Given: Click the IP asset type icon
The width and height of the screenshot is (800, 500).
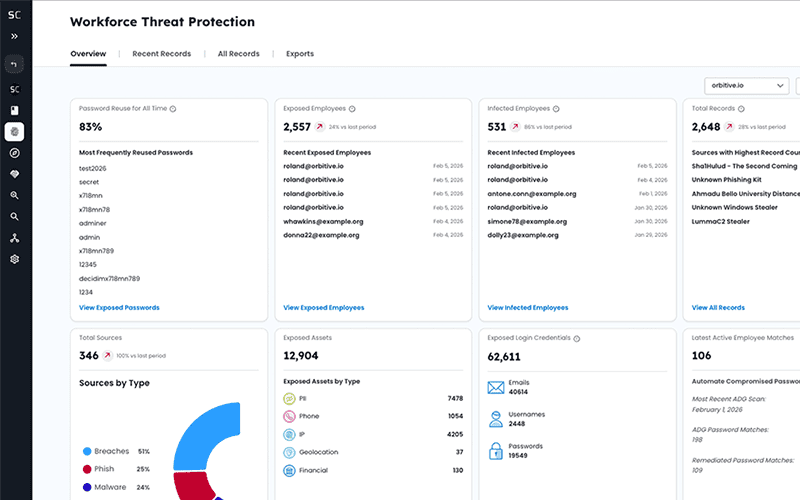Looking at the screenshot, I should coord(289,435).
